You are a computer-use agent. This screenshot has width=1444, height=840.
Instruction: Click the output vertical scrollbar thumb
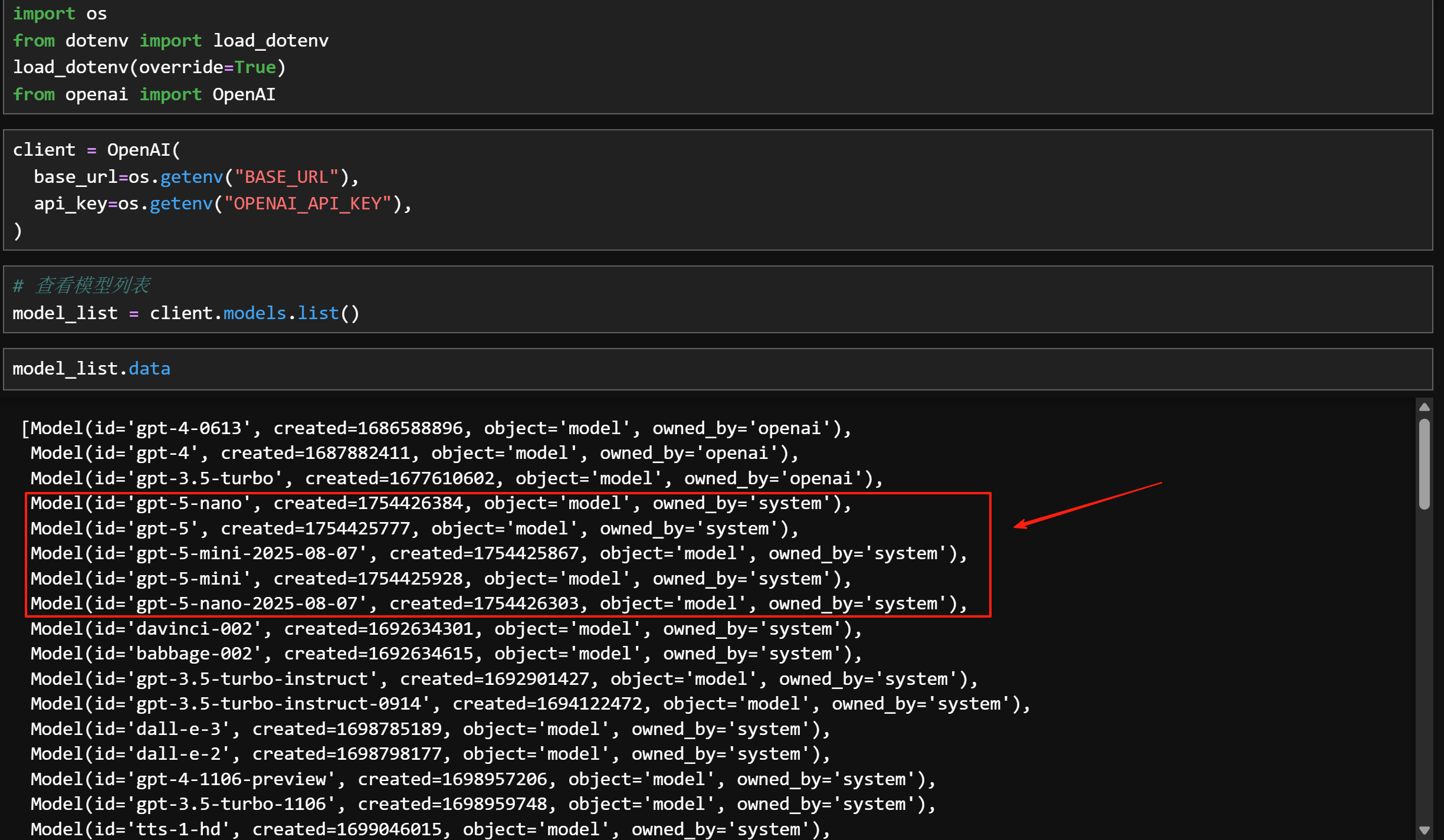(x=1424, y=464)
